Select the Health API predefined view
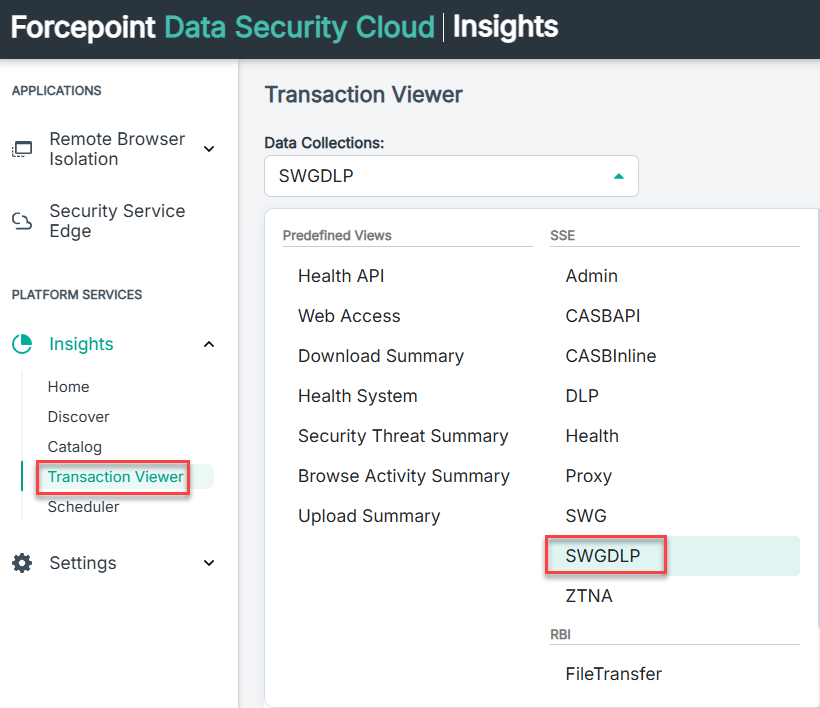 [341, 276]
